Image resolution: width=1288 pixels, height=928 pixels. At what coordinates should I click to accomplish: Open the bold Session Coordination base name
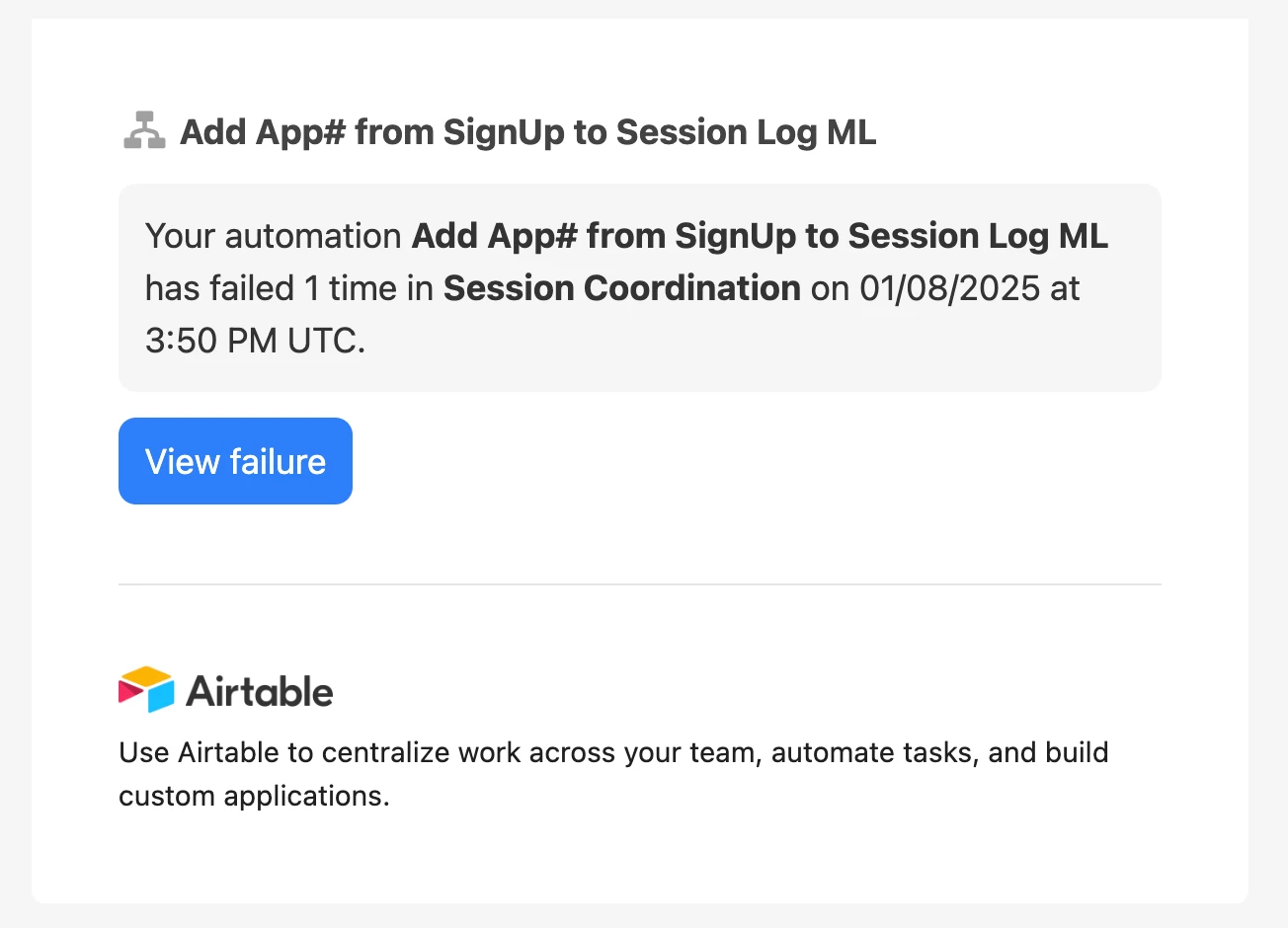coord(622,288)
